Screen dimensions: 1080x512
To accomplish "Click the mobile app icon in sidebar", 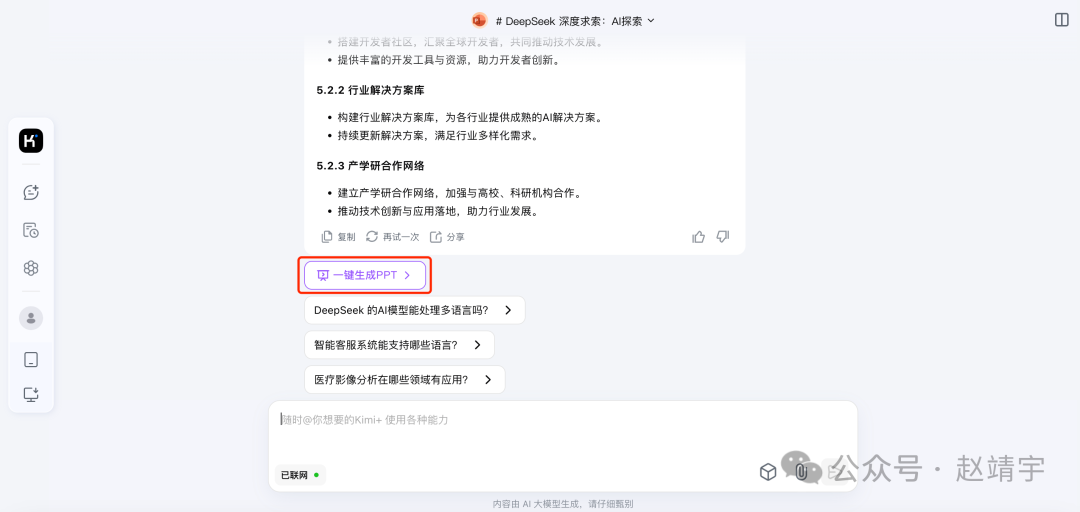I will (31, 360).
